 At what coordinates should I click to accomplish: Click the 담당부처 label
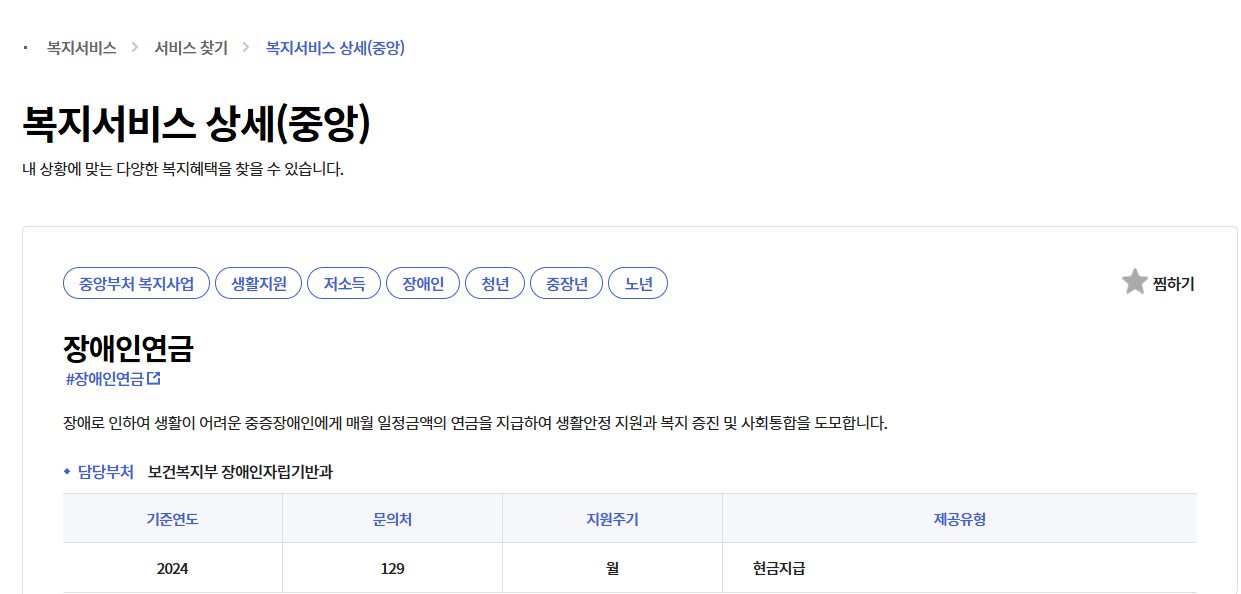tap(106, 472)
